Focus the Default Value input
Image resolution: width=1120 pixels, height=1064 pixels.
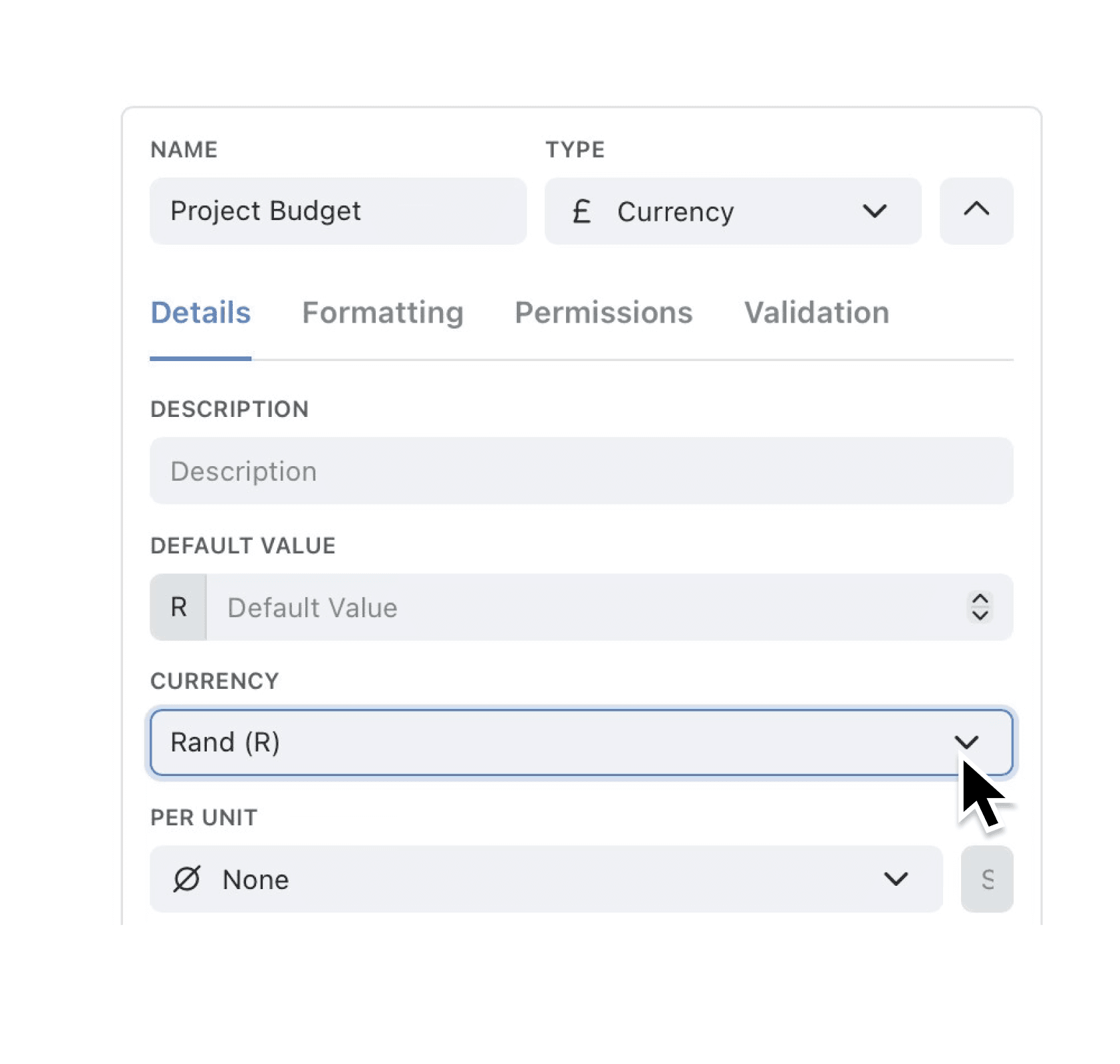coord(579,607)
